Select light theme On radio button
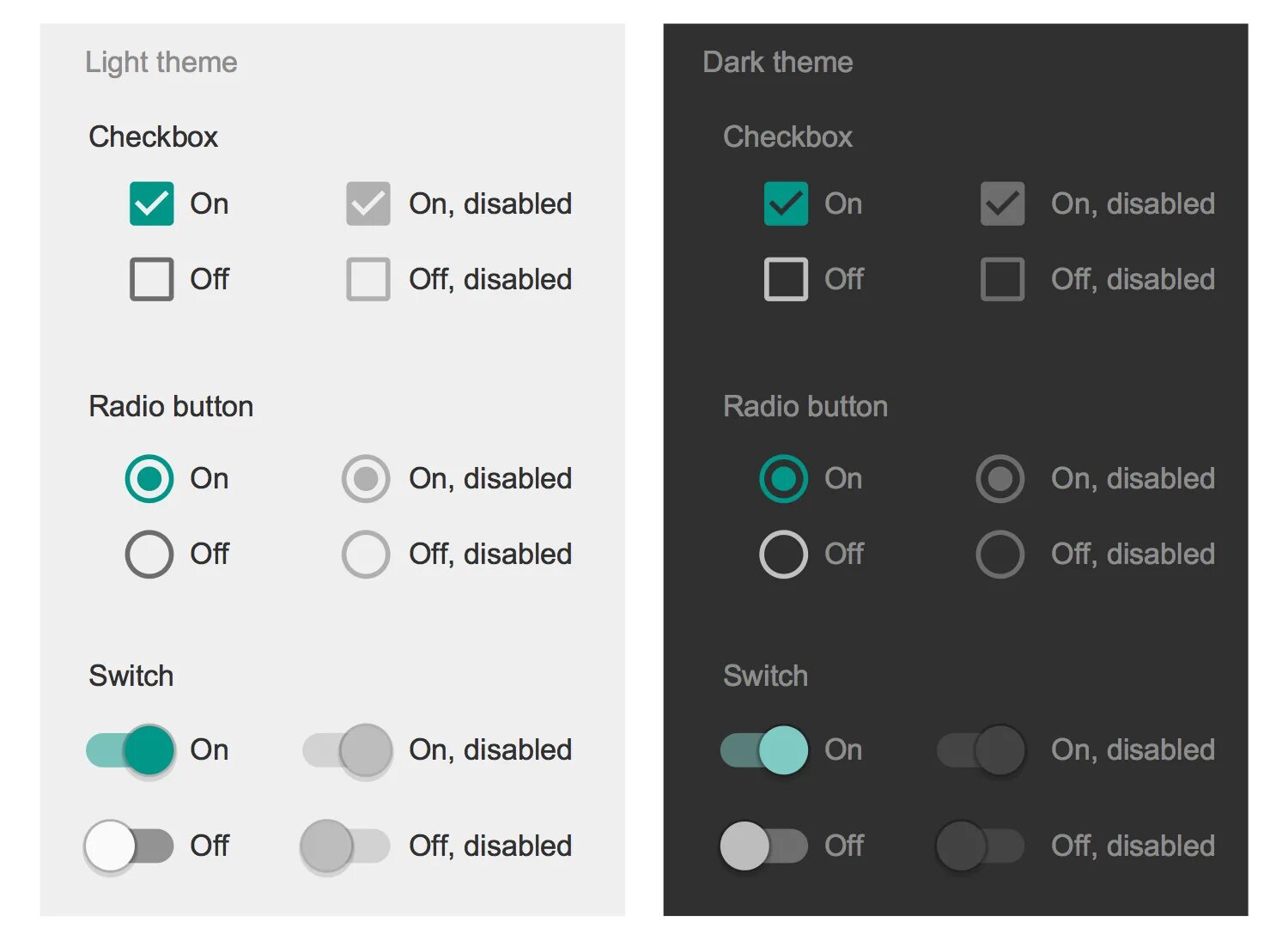1288x940 pixels. click(x=149, y=478)
